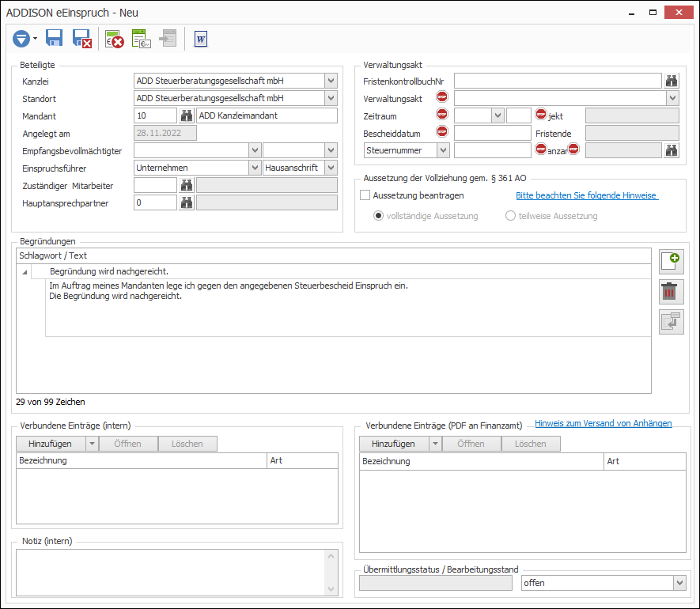Click Öffnen under PDF an Finanzamt

[471, 444]
